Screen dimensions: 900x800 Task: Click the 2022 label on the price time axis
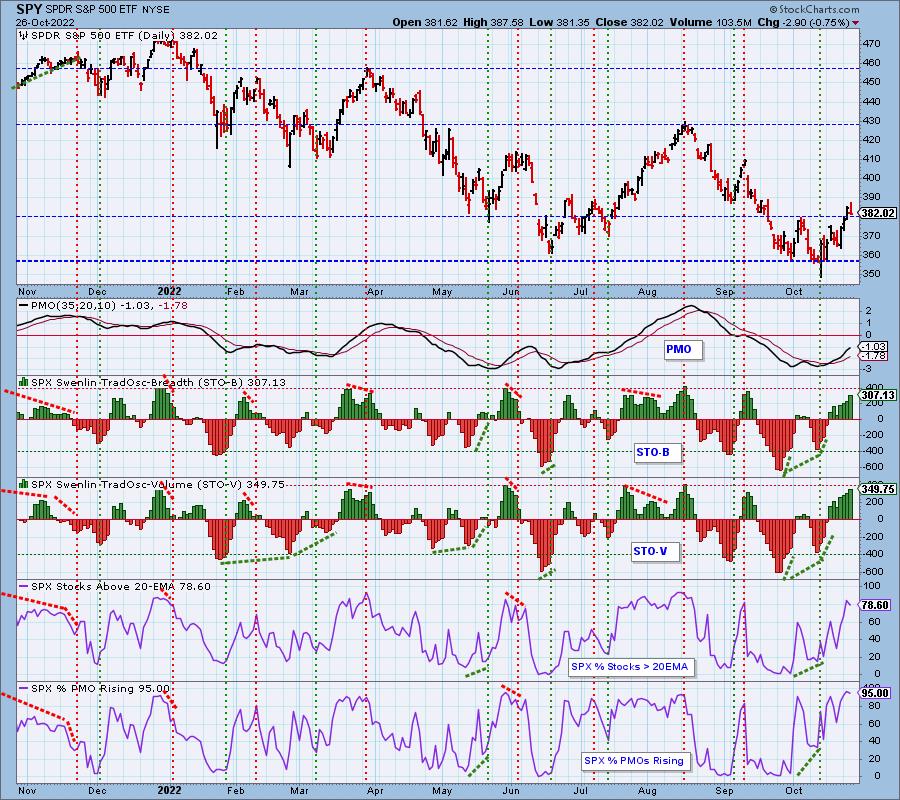click(x=169, y=291)
